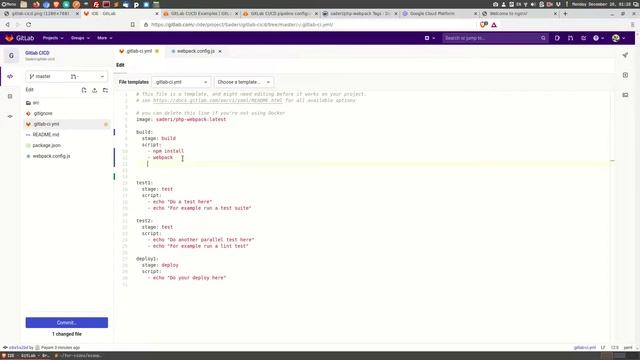640x360 pixels.
Task: Close the webpack.config.js editor tab
Action: (220, 51)
